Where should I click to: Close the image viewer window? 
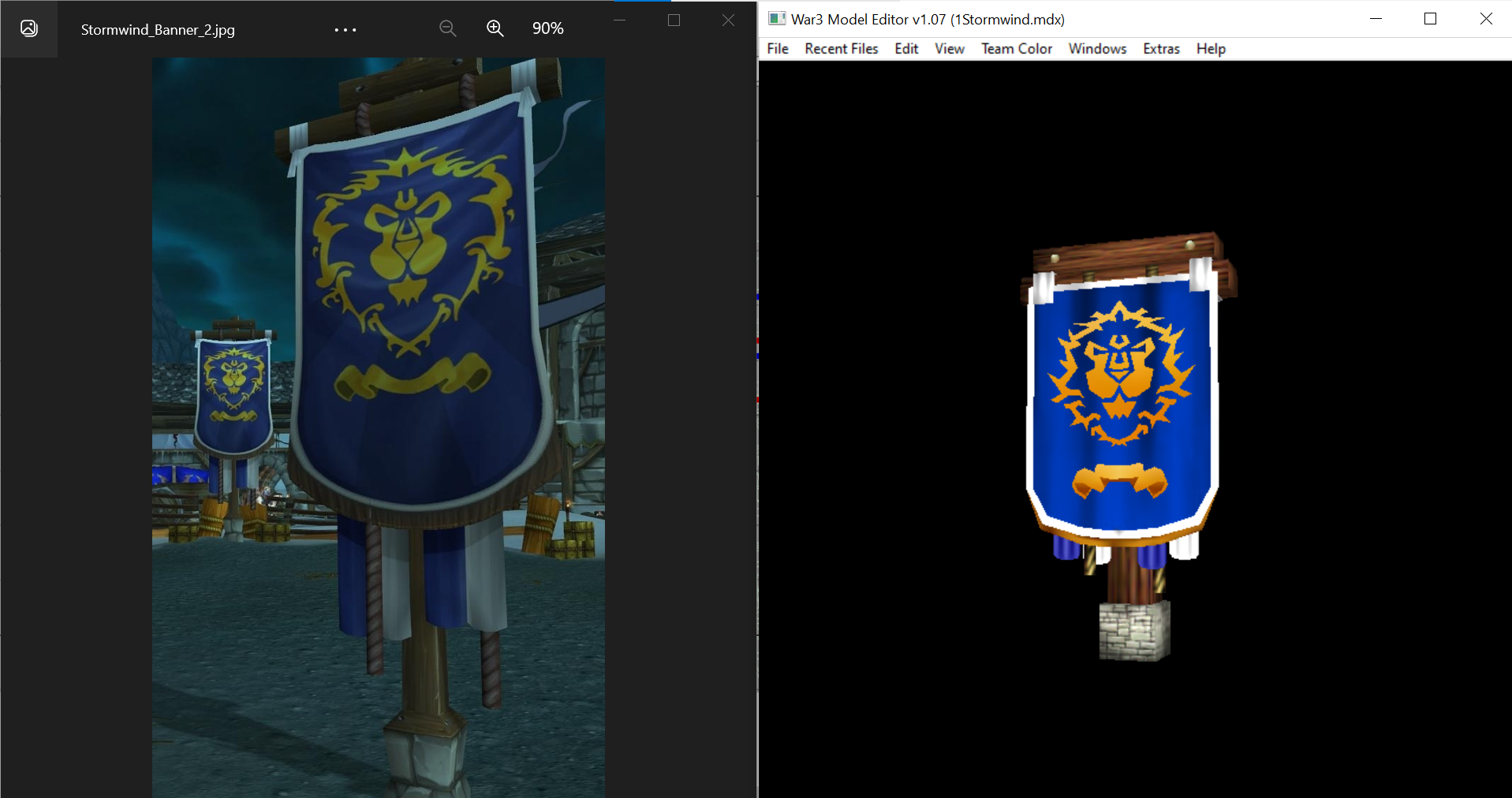click(x=728, y=21)
